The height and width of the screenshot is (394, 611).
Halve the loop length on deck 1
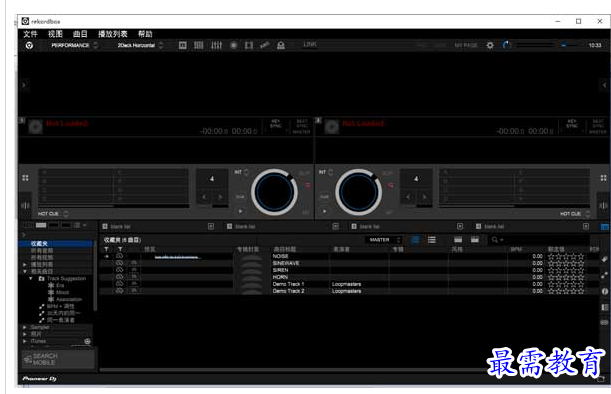click(204, 197)
